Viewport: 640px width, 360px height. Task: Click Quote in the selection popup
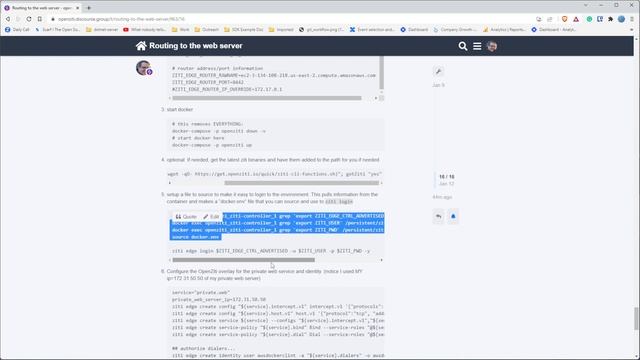tap(186, 217)
